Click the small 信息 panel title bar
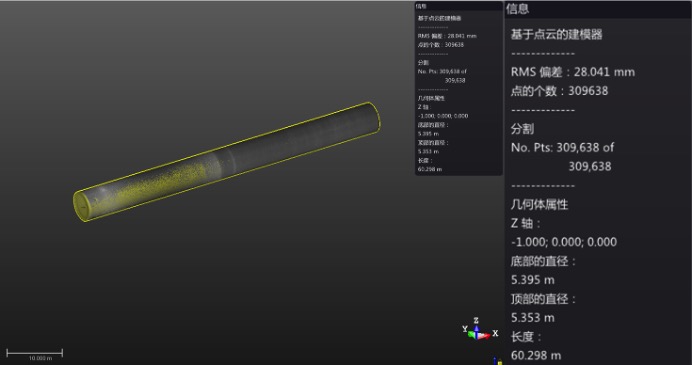The width and height of the screenshot is (695, 365). point(459,6)
